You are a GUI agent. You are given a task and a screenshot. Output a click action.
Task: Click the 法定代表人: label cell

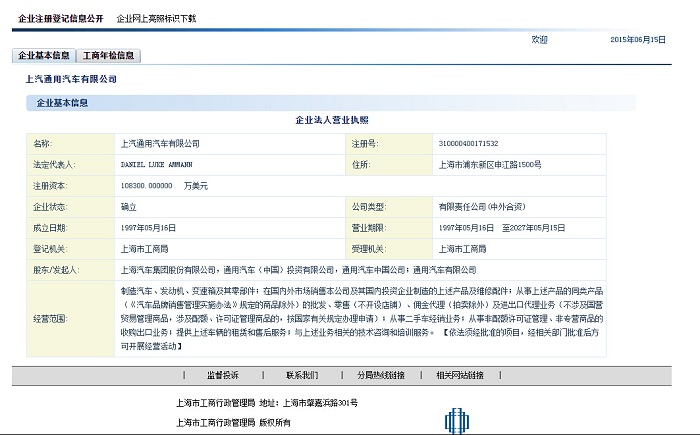[x=71, y=164]
